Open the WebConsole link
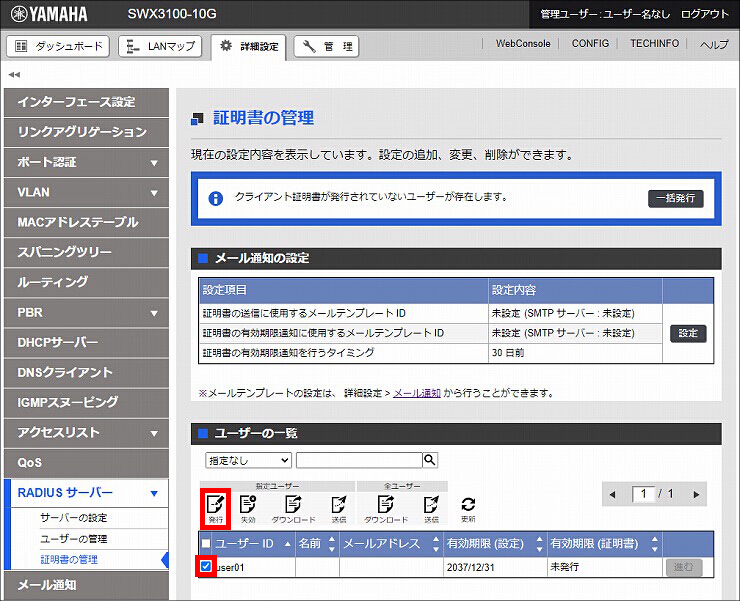 tap(523, 43)
